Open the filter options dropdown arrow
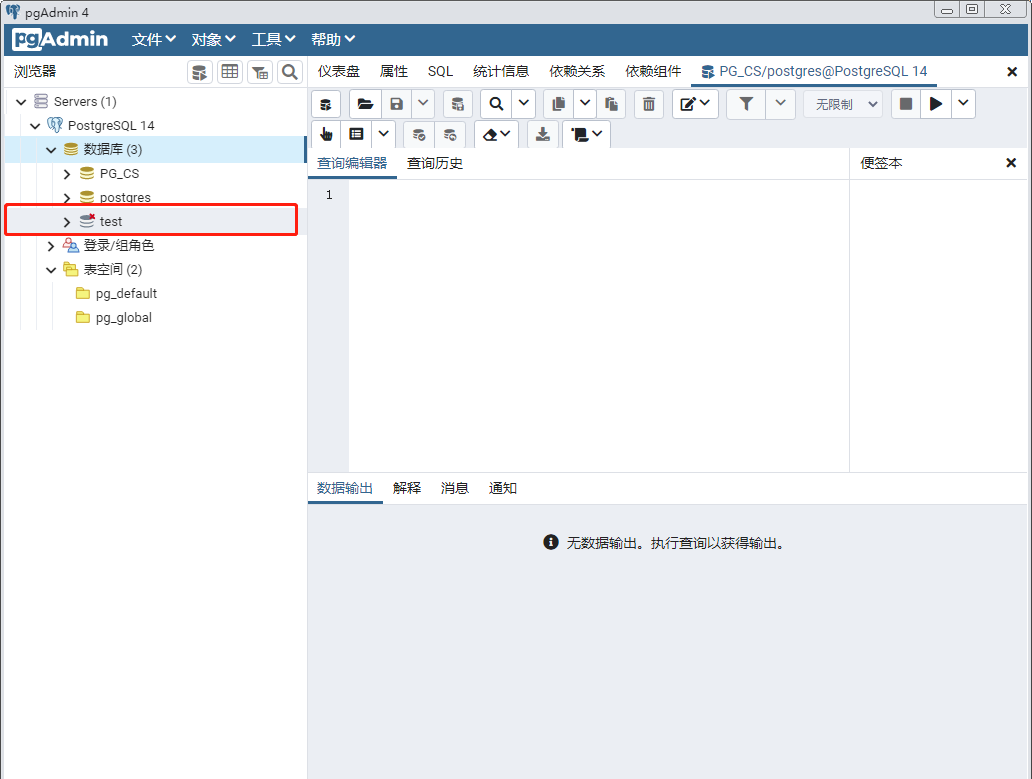Image resolution: width=1032 pixels, height=779 pixels. pyautogui.click(x=781, y=104)
